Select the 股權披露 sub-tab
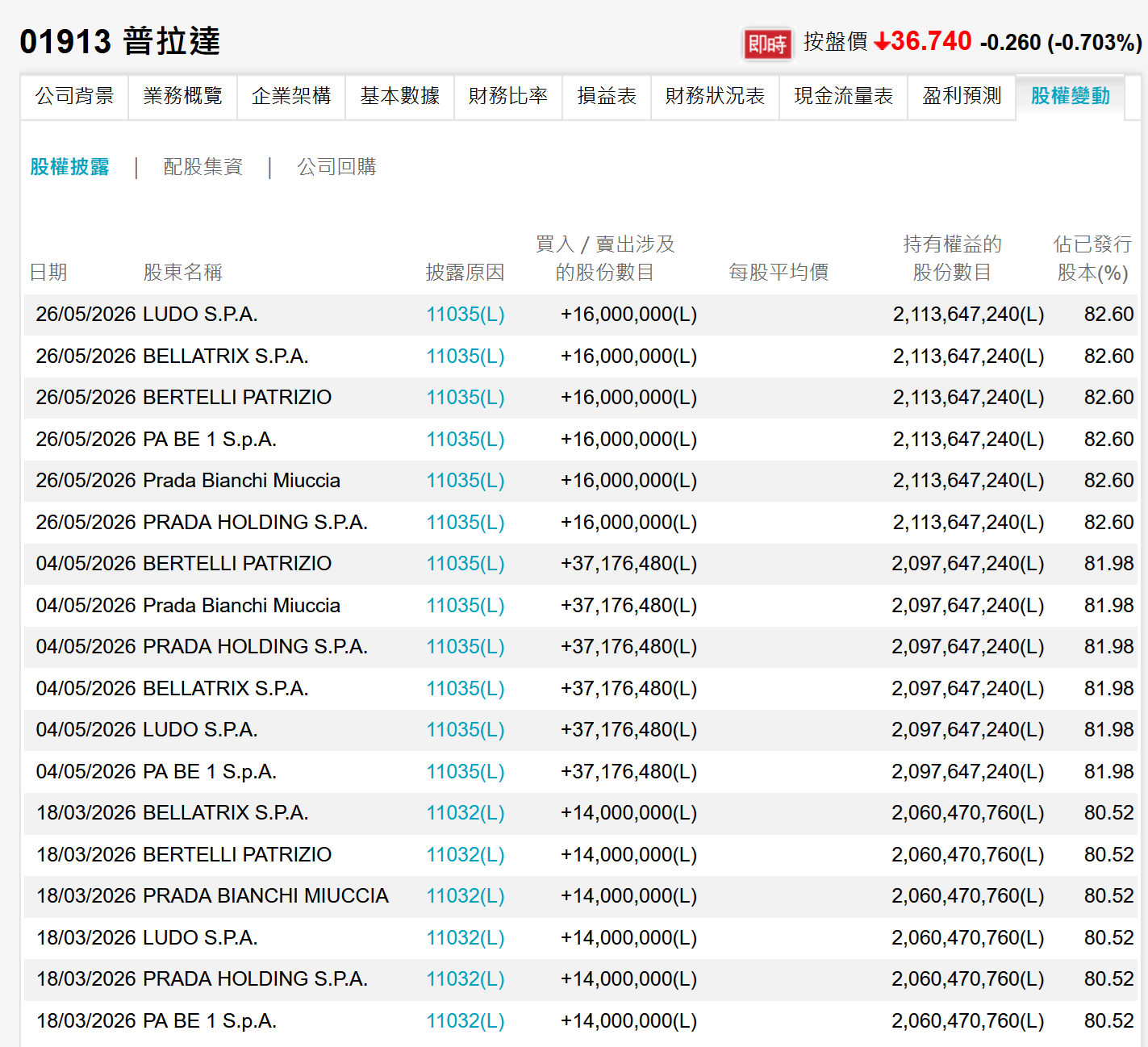1148x1047 pixels. click(69, 167)
